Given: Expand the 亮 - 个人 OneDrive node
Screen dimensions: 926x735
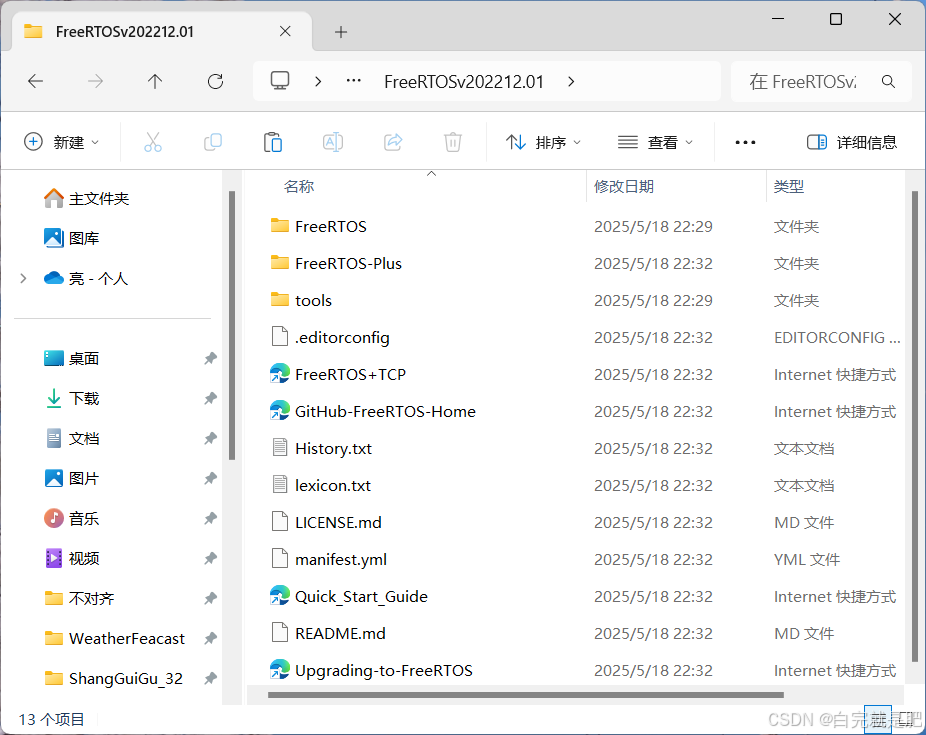Looking at the screenshot, I should pos(23,278).
